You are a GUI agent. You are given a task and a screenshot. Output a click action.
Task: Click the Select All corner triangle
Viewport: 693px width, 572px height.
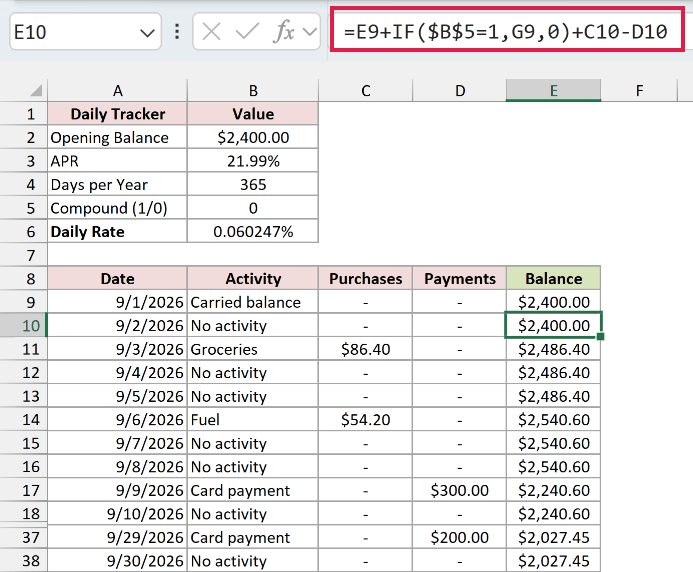pyautogui.click(x=36, y=90)
